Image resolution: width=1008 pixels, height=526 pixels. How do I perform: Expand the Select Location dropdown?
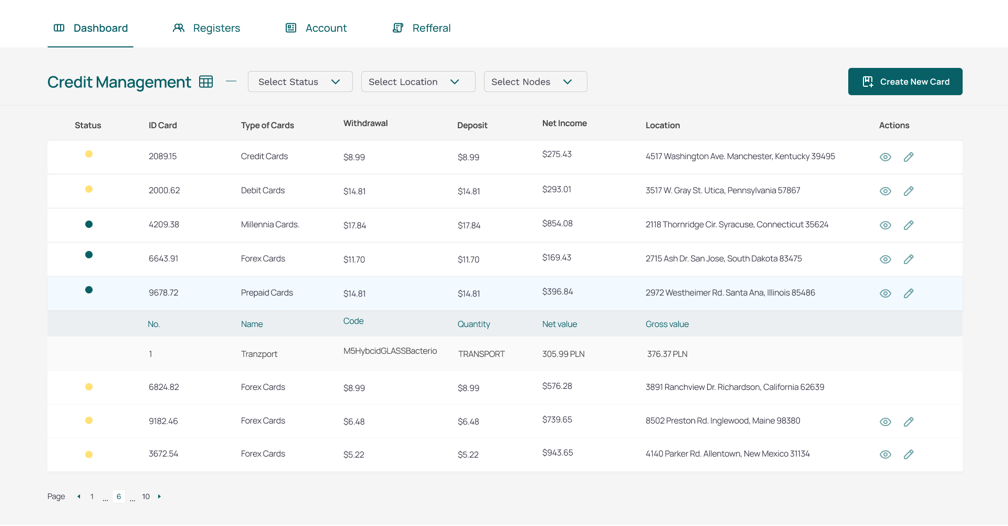(417, 82)
